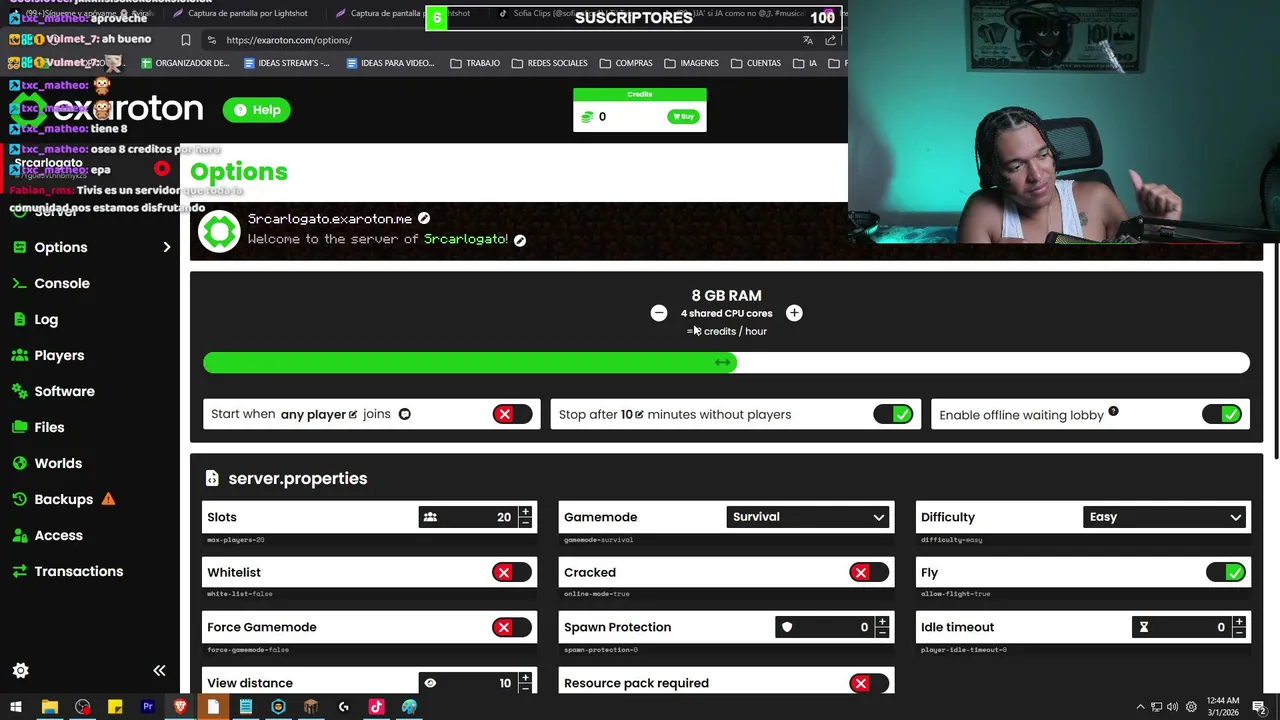Toggle Start when any player joins
1280x720 pixels.
tap(512, 414)
